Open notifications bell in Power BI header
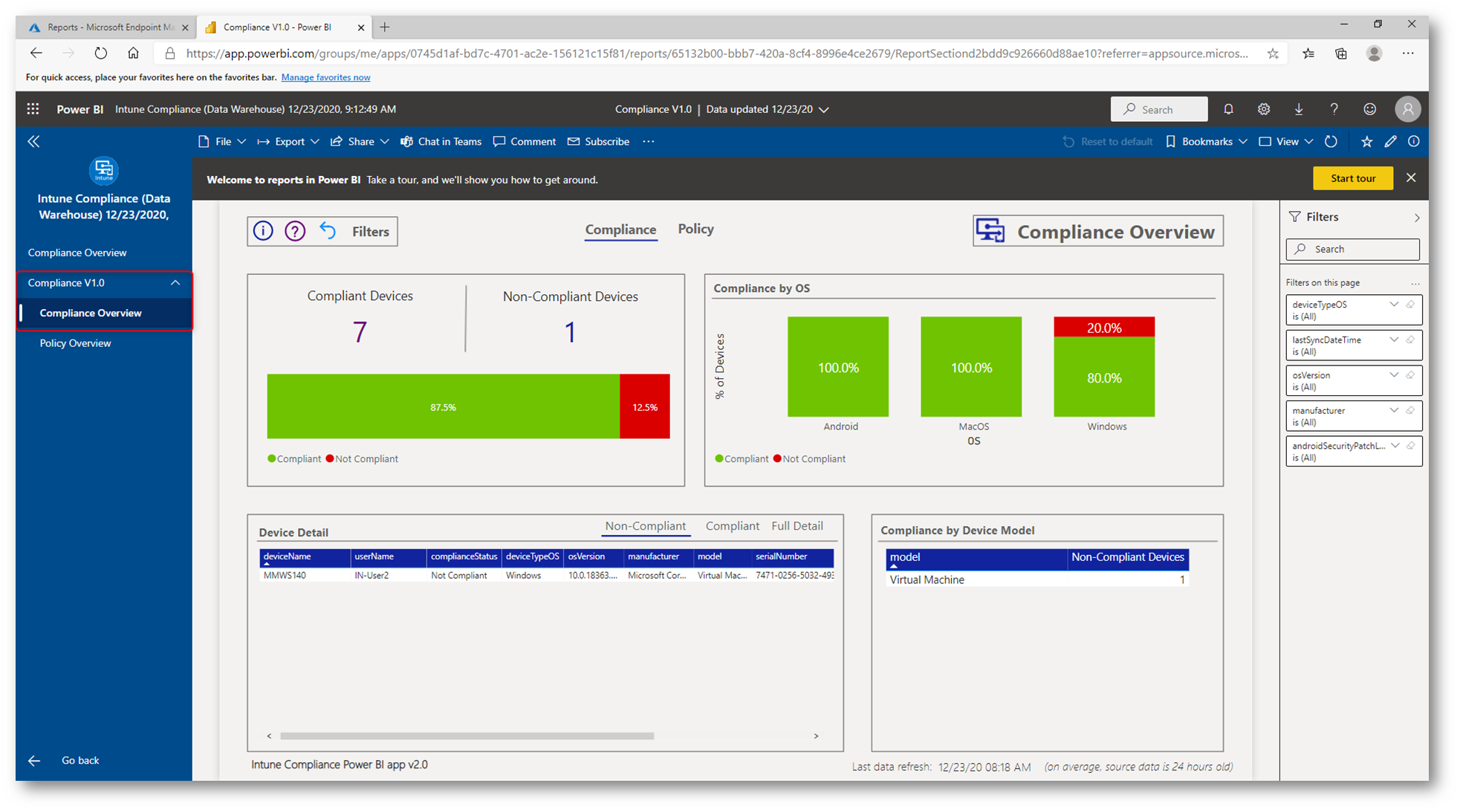The image size is (1460, 812). pyautogui.click(x=1228, y=109)
